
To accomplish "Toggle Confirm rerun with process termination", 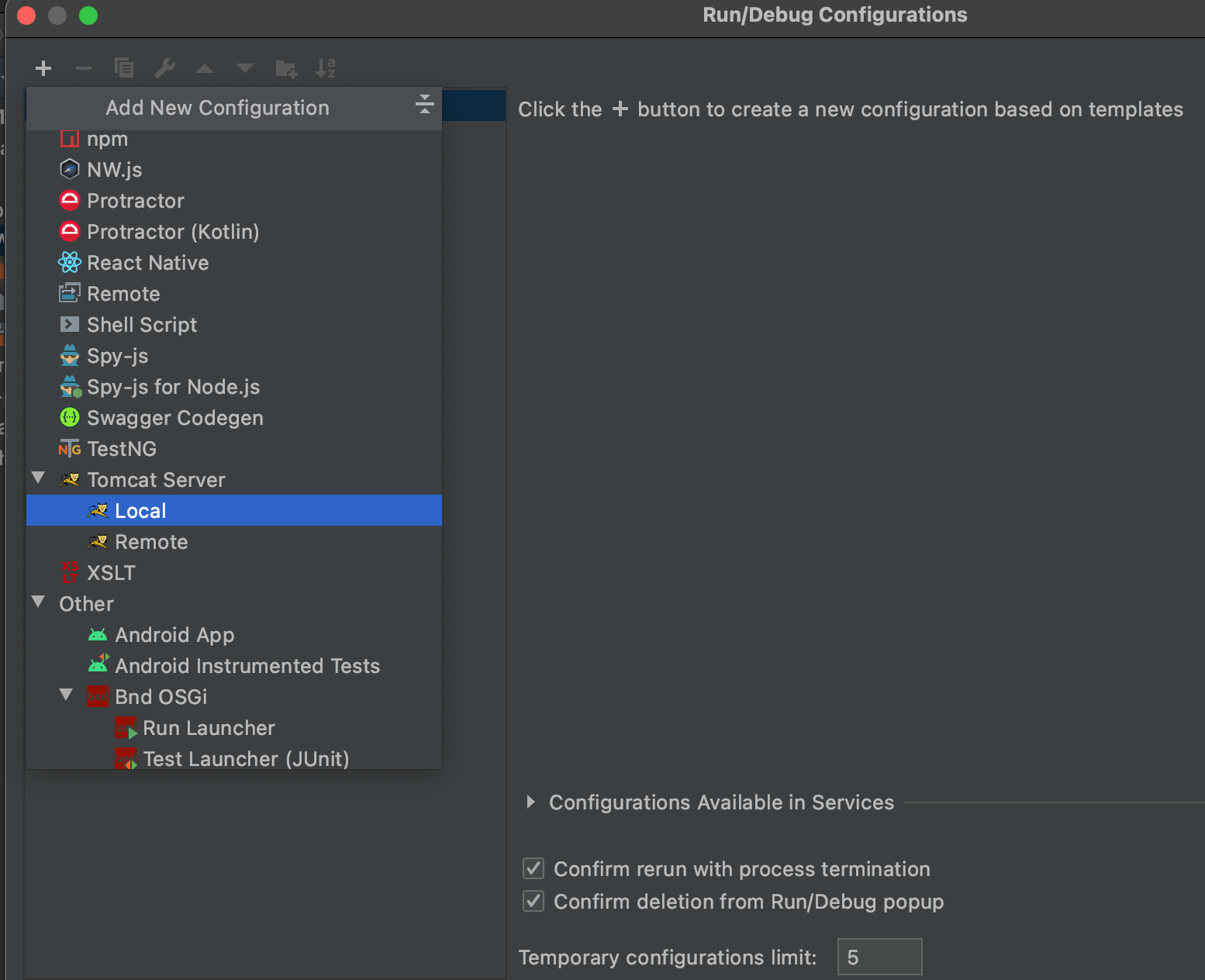I will 533,868.
